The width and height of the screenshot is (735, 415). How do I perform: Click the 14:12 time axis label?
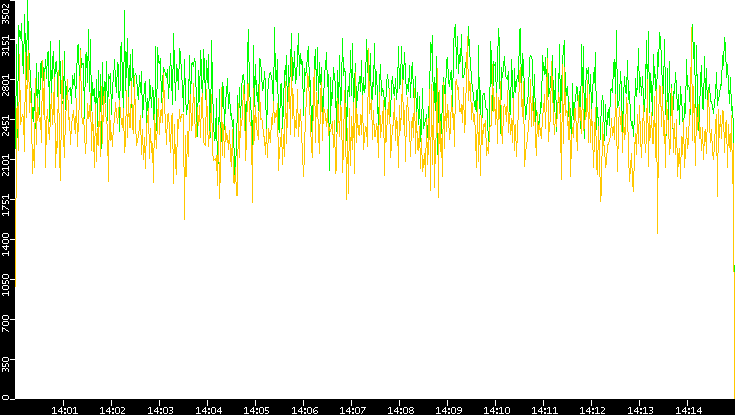[592, 410]
